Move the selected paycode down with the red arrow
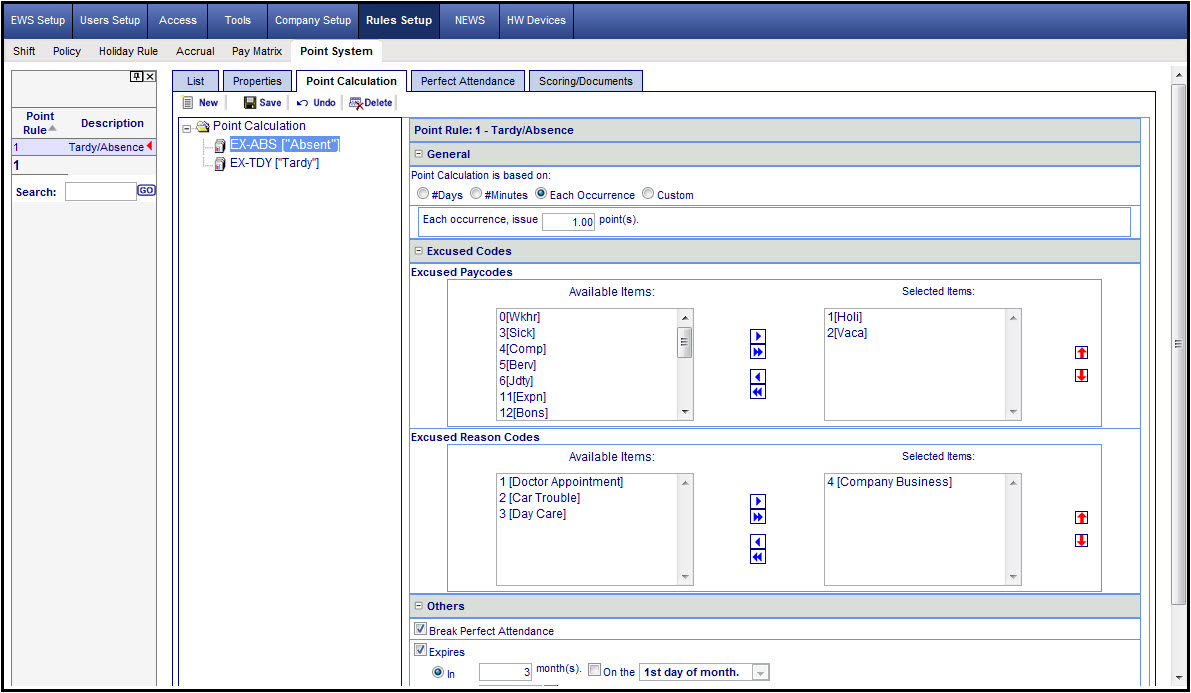 [1082, 375]
